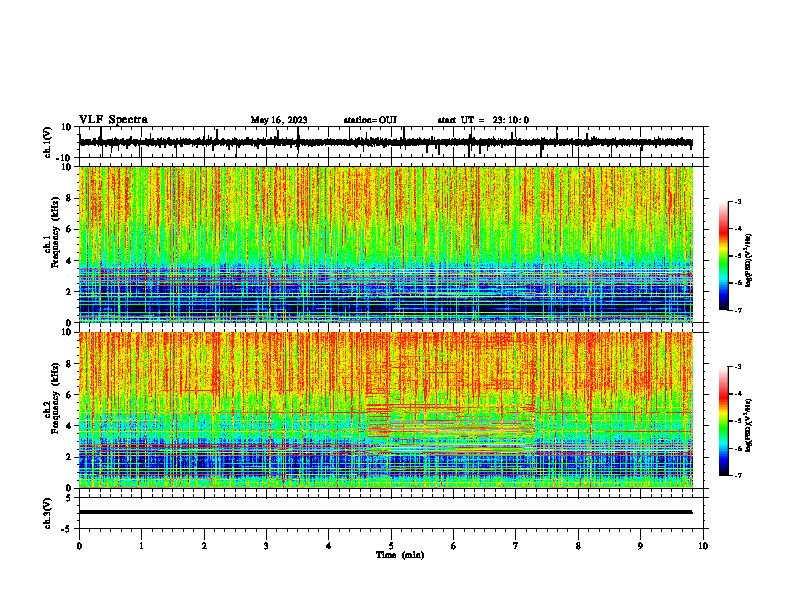The height and width of the screenshot is (612, 792).
Task: Click the "6" tick on ch.2 frequency axis
Action: tap(69, 395)
